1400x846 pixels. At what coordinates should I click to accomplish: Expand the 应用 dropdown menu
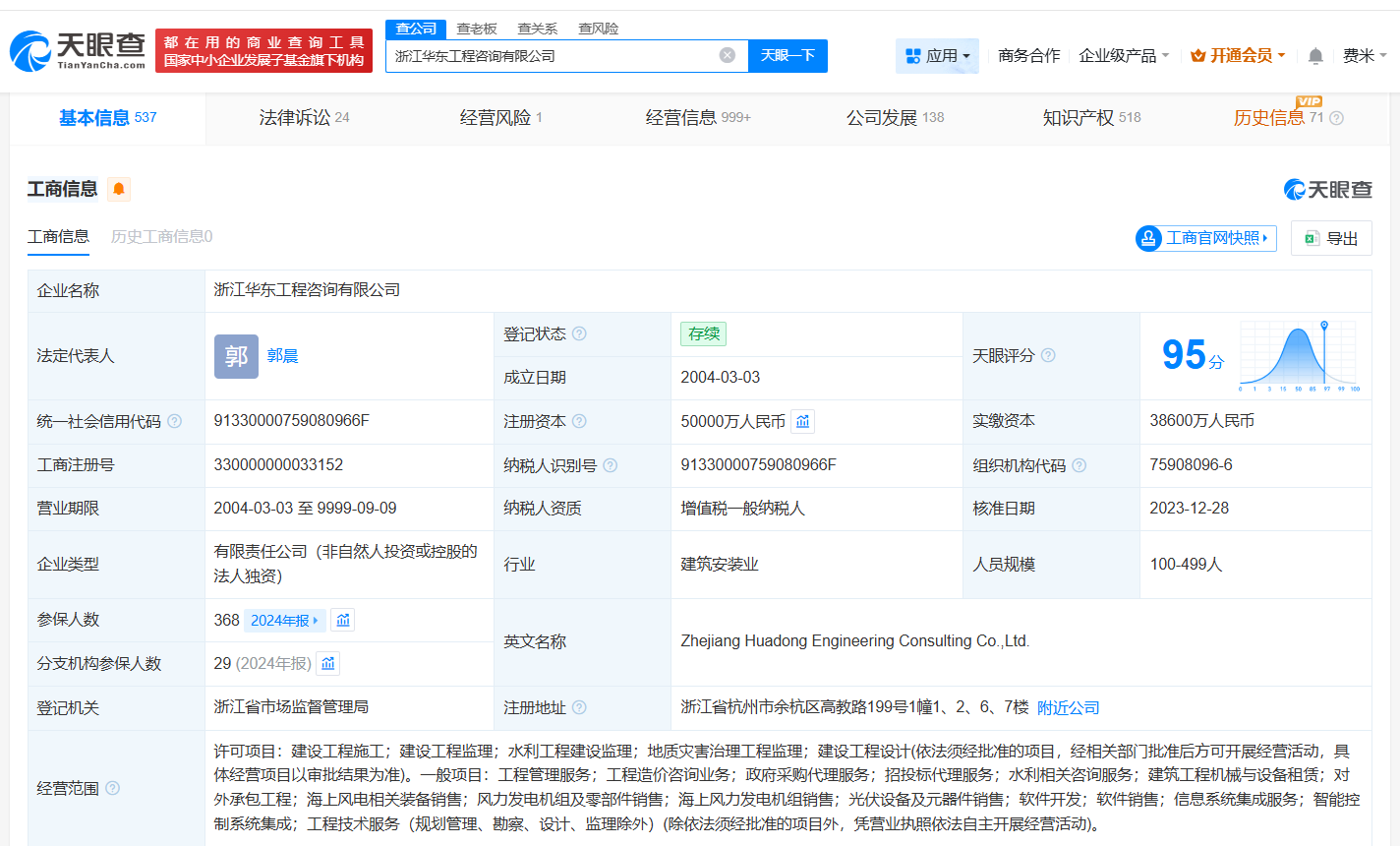point(937,56)
